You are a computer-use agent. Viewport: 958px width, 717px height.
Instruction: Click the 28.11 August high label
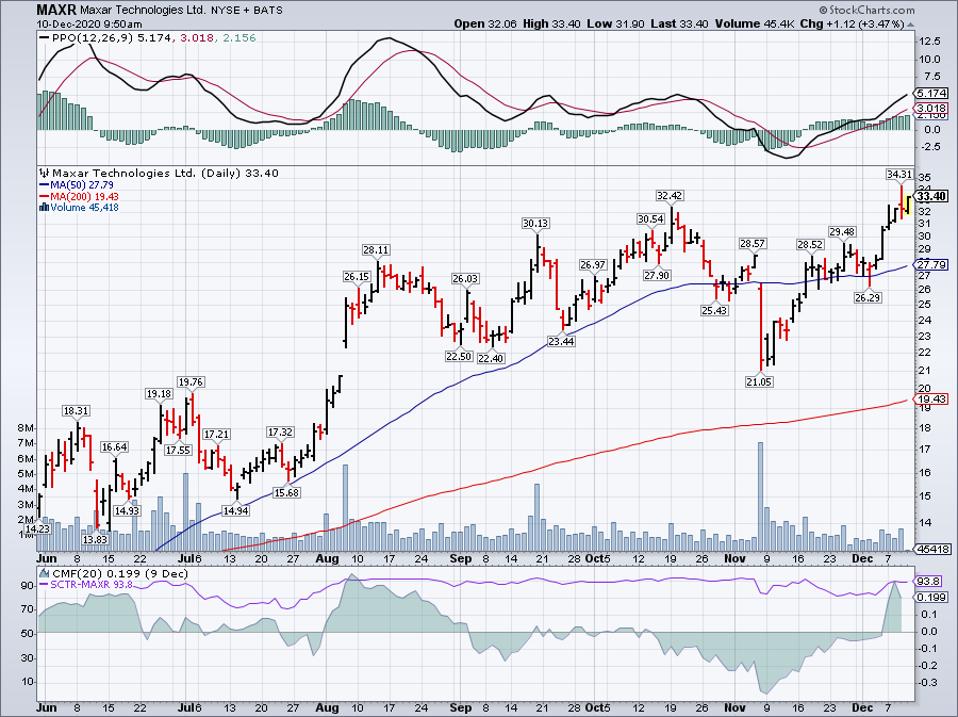click(x=376, y=250)
